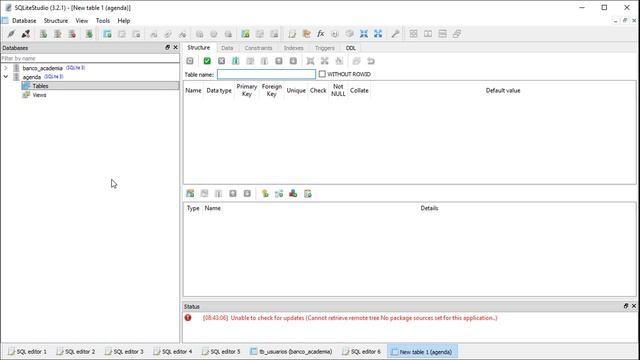This screenshot has height=360, width=640.
Task: Close the Status panel
Action: click(634, 306)
